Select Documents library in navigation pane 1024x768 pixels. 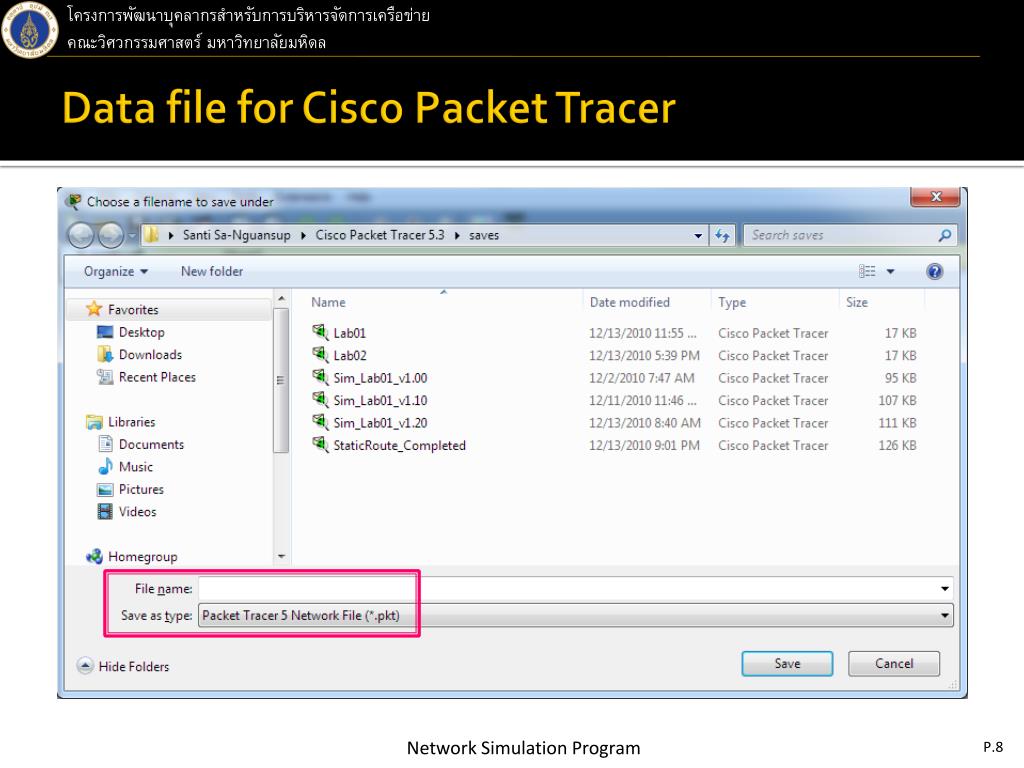point(152,444)
